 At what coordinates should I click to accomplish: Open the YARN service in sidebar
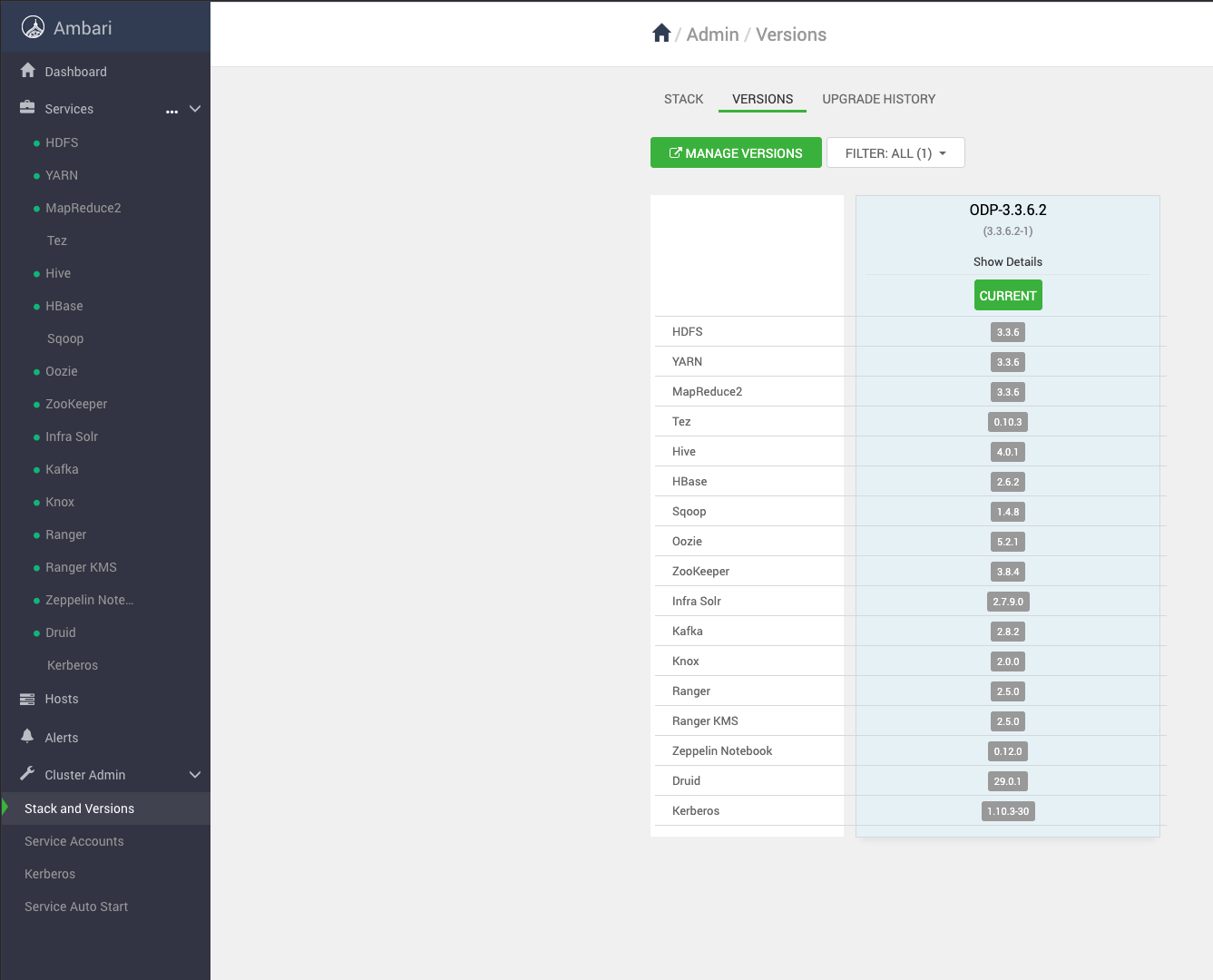click(62, 175)
